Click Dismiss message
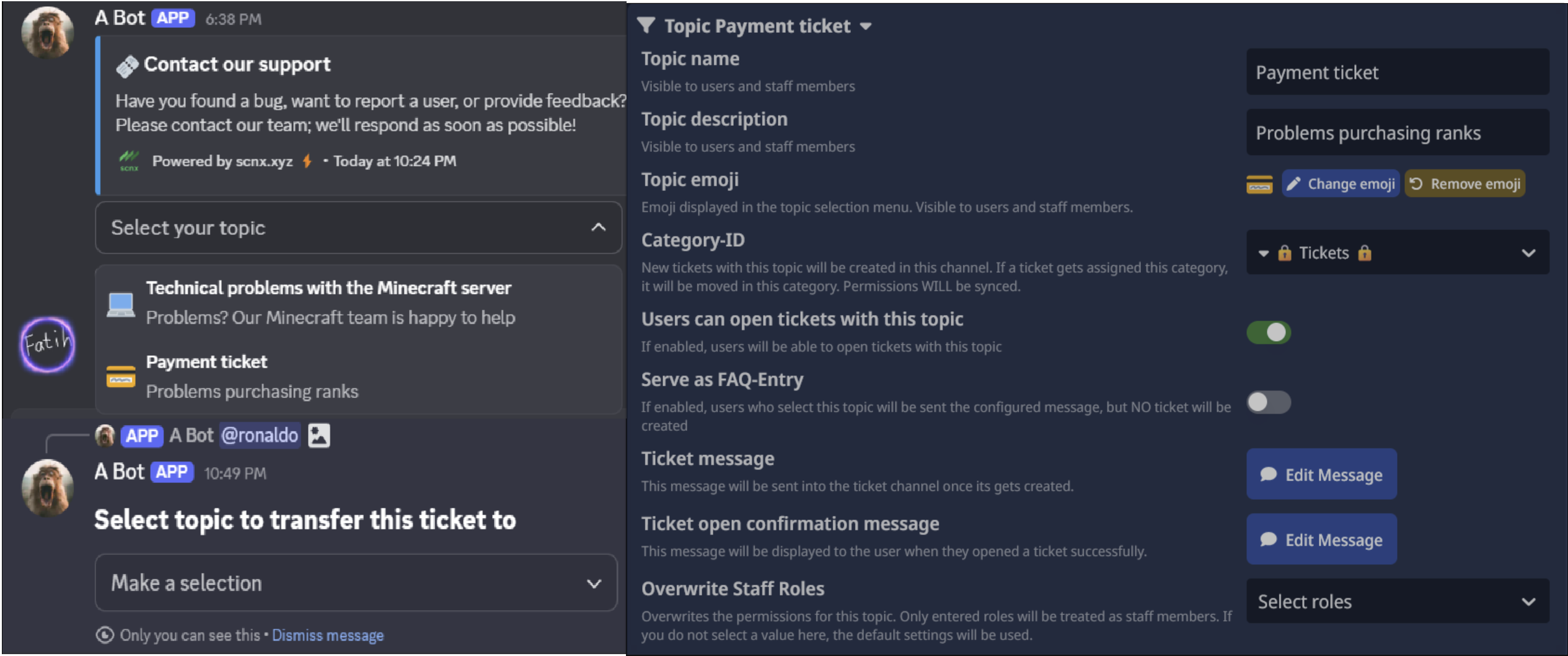 click(x=328, y=635)
